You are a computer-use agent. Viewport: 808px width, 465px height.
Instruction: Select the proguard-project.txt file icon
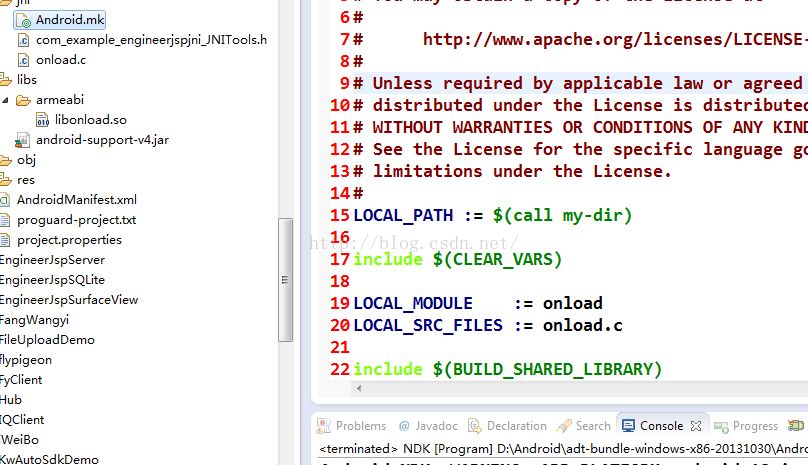[5, 220]
